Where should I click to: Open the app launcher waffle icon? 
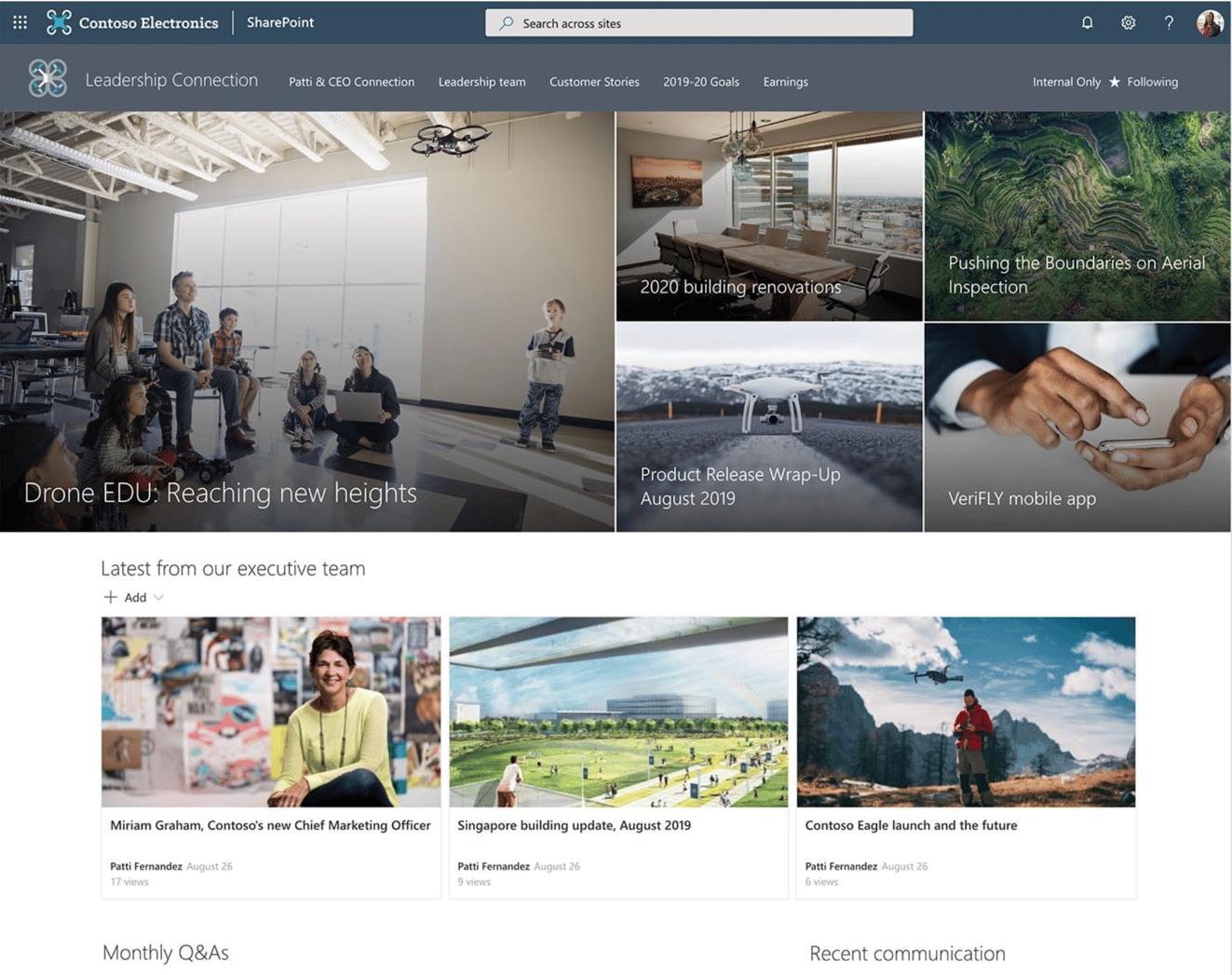(20, 21)
